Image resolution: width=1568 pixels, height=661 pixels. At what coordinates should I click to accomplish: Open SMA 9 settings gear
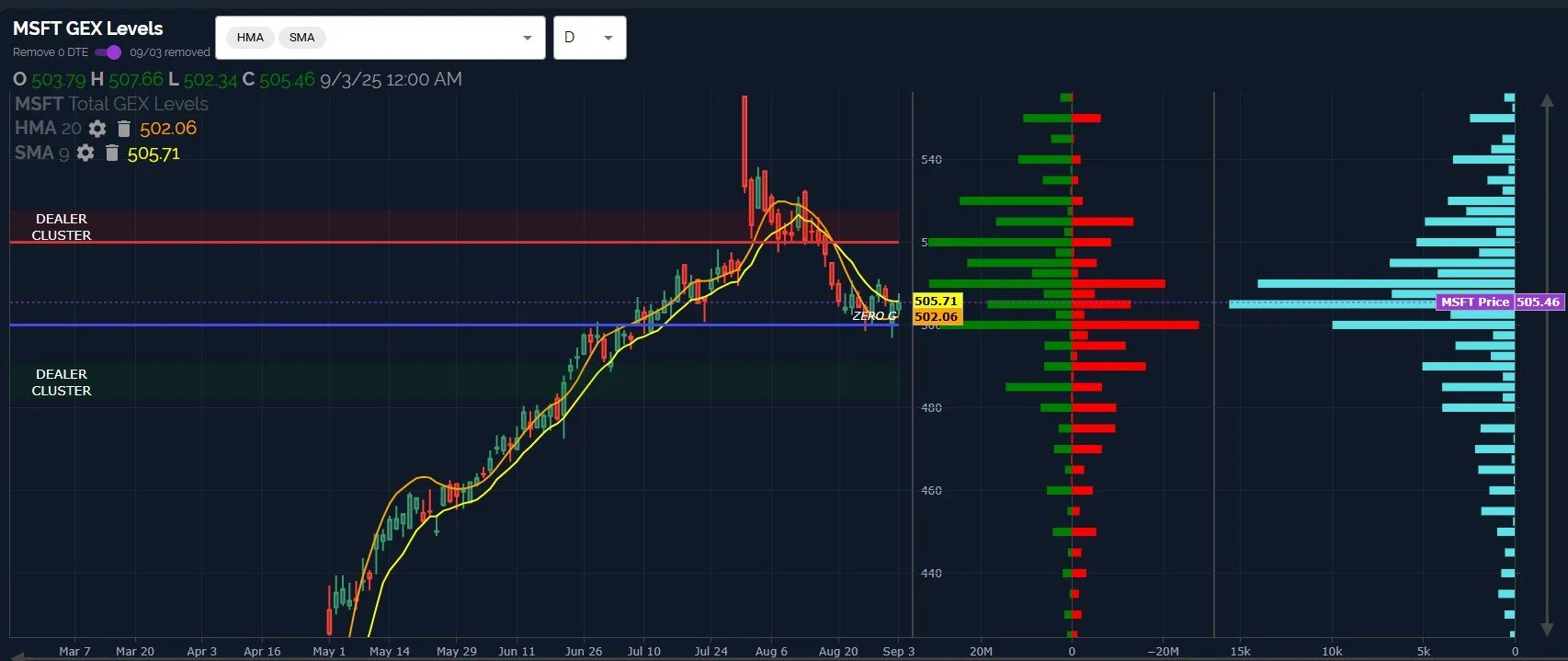[85, 153]
